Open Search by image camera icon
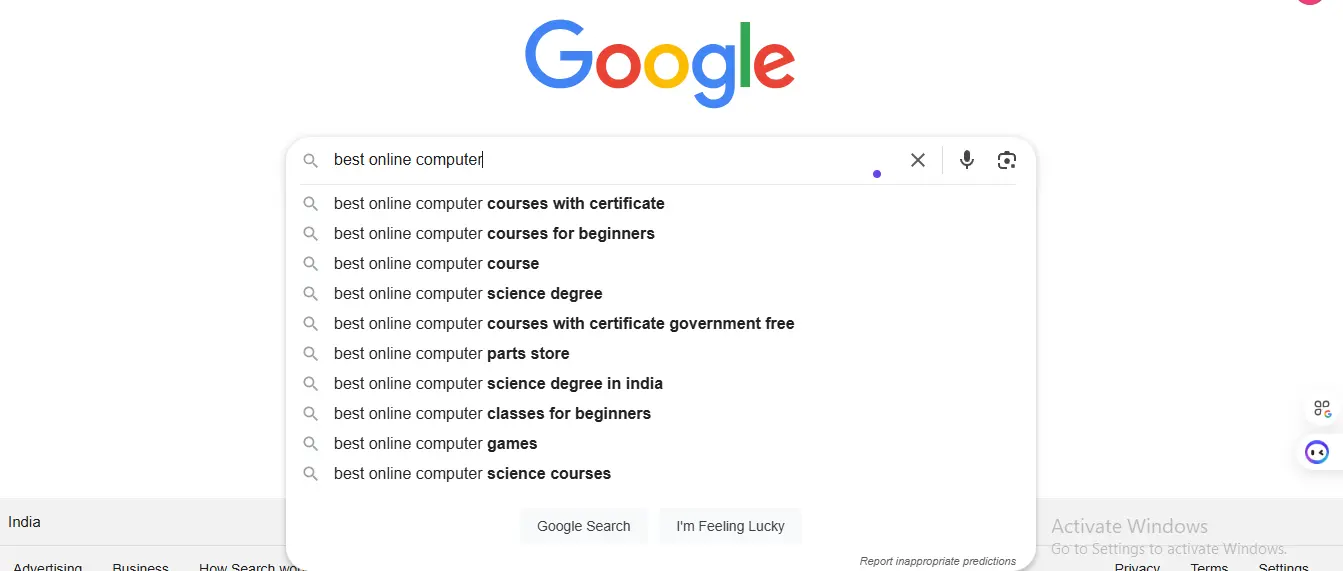The width and height of the screenshot is (1343, 571). click(x=1007, y=160)
